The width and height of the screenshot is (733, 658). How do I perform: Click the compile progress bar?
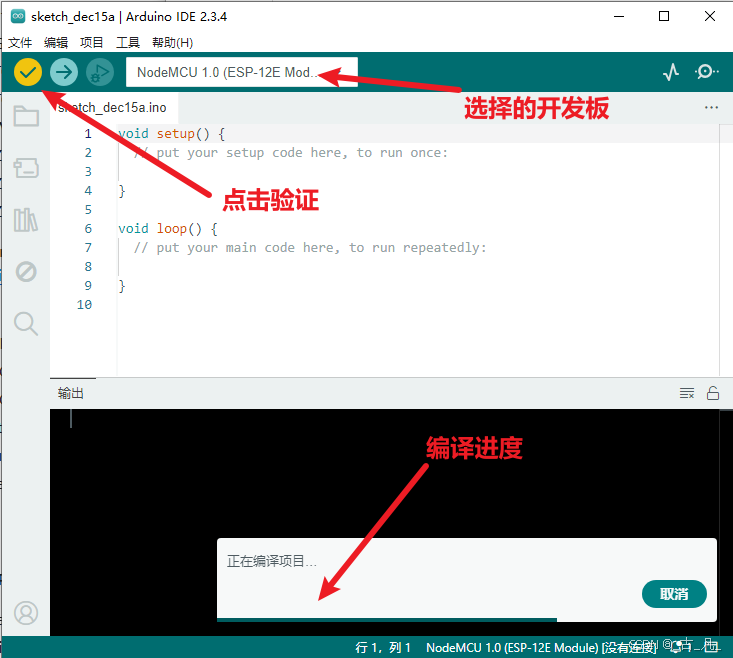point(467,620)
